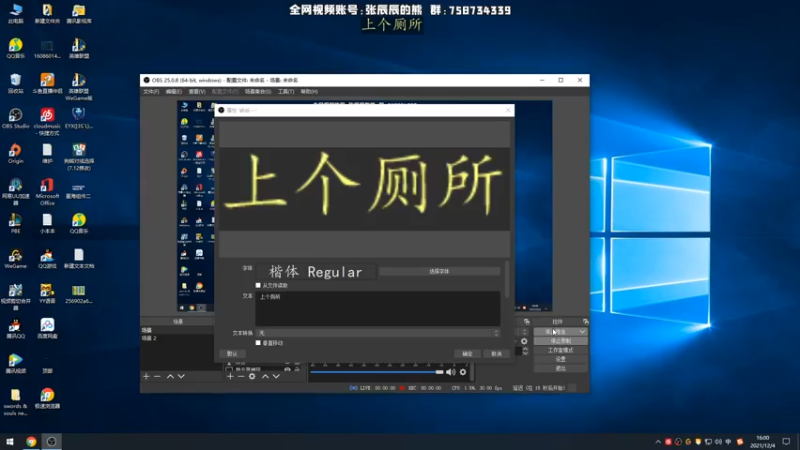The image size is (800, 450).
Task: Enable 从文件读取 checkbox
Action: coord(258,285)
